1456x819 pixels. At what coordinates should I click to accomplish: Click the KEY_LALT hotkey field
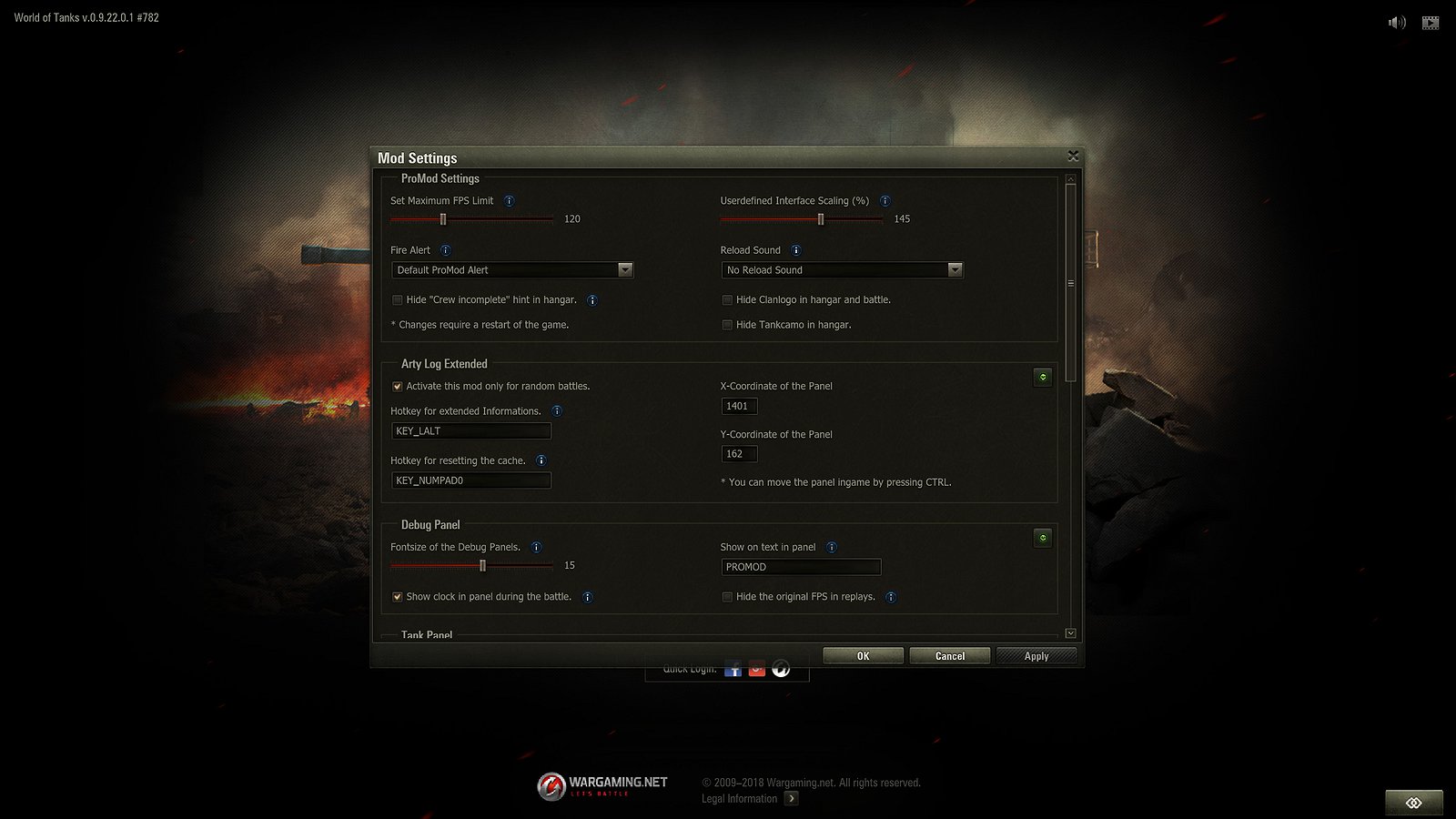coord(471,431)
